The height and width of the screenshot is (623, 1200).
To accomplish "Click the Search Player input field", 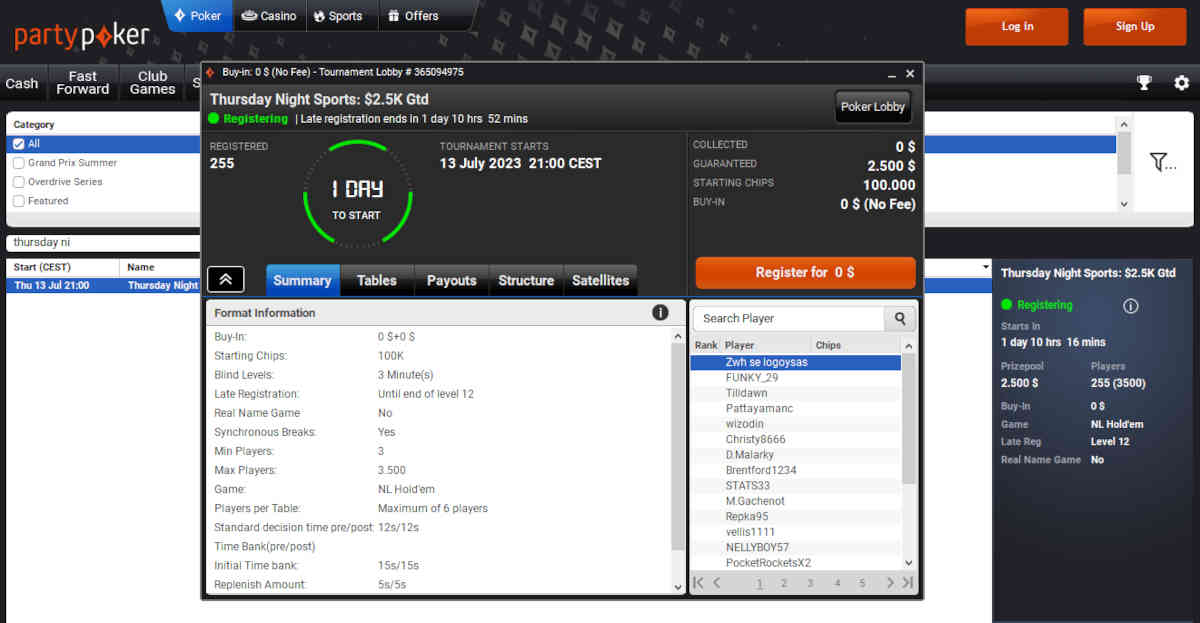I will tap(789, 318).
